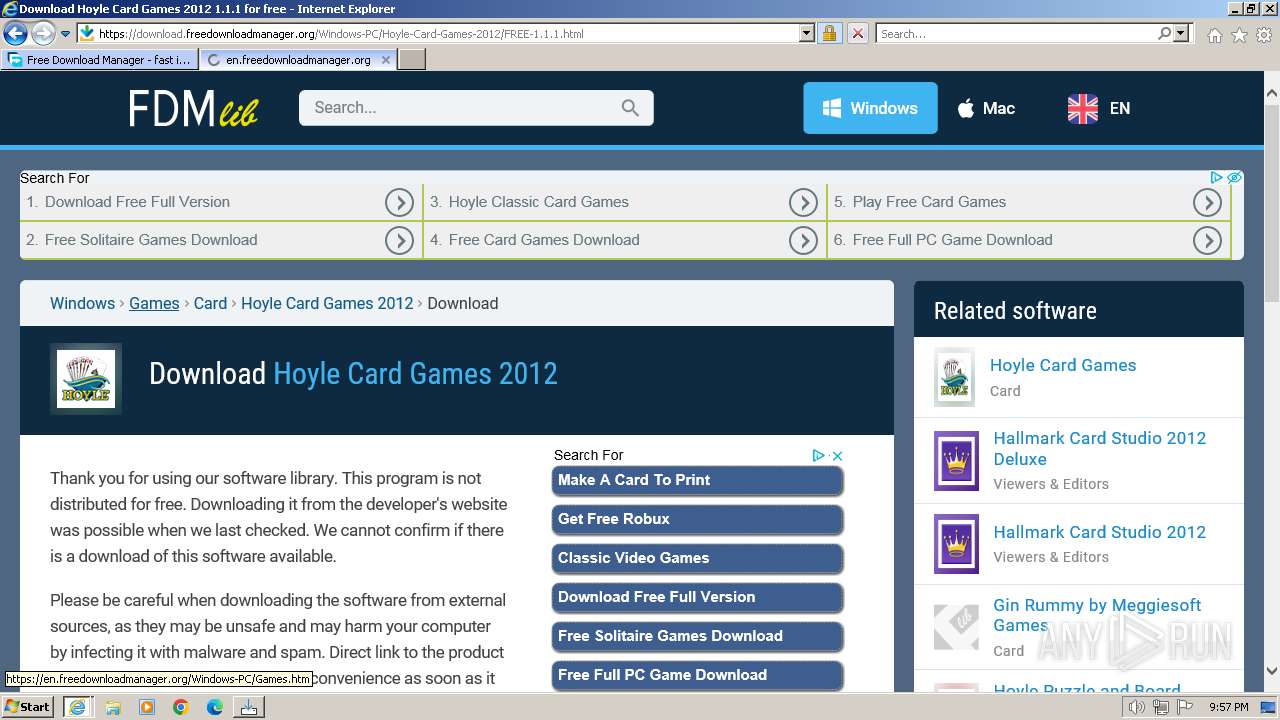
Task: Click the browser Back arrow button
Action: click(x=15, y=33)
